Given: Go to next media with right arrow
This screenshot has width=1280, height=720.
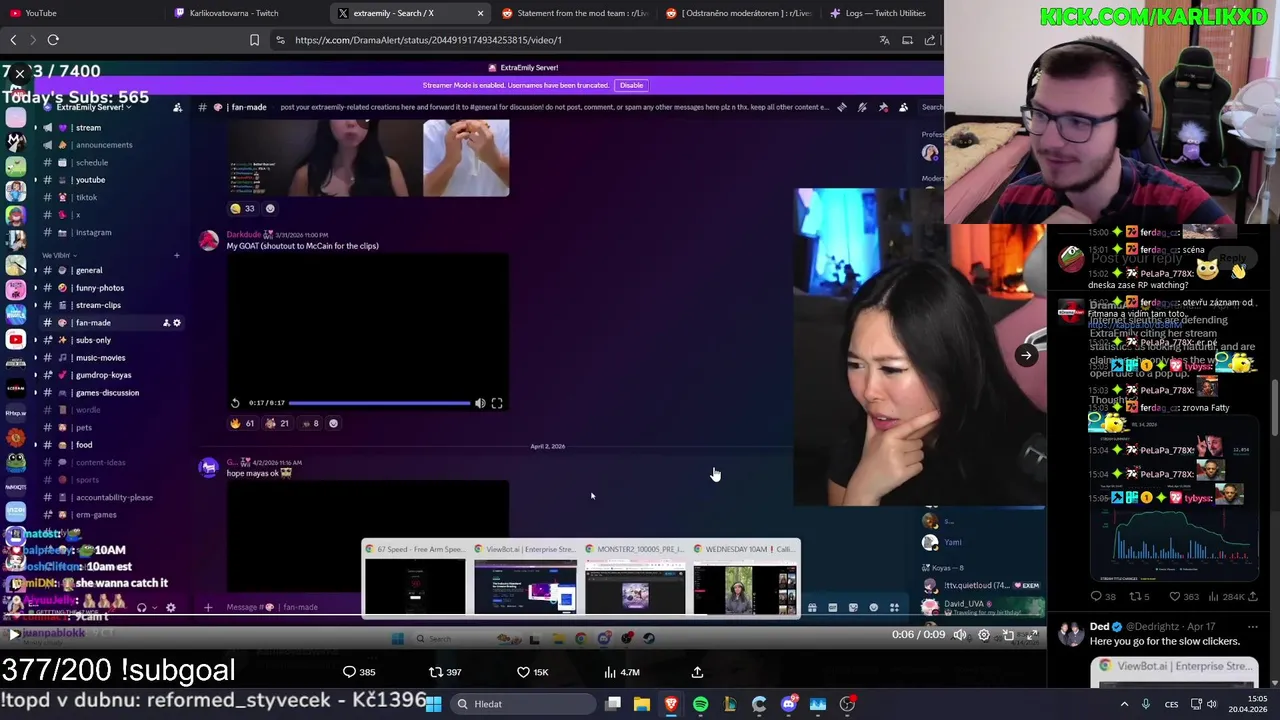Looking at the screenshot, I should (x=1026, y=355).
